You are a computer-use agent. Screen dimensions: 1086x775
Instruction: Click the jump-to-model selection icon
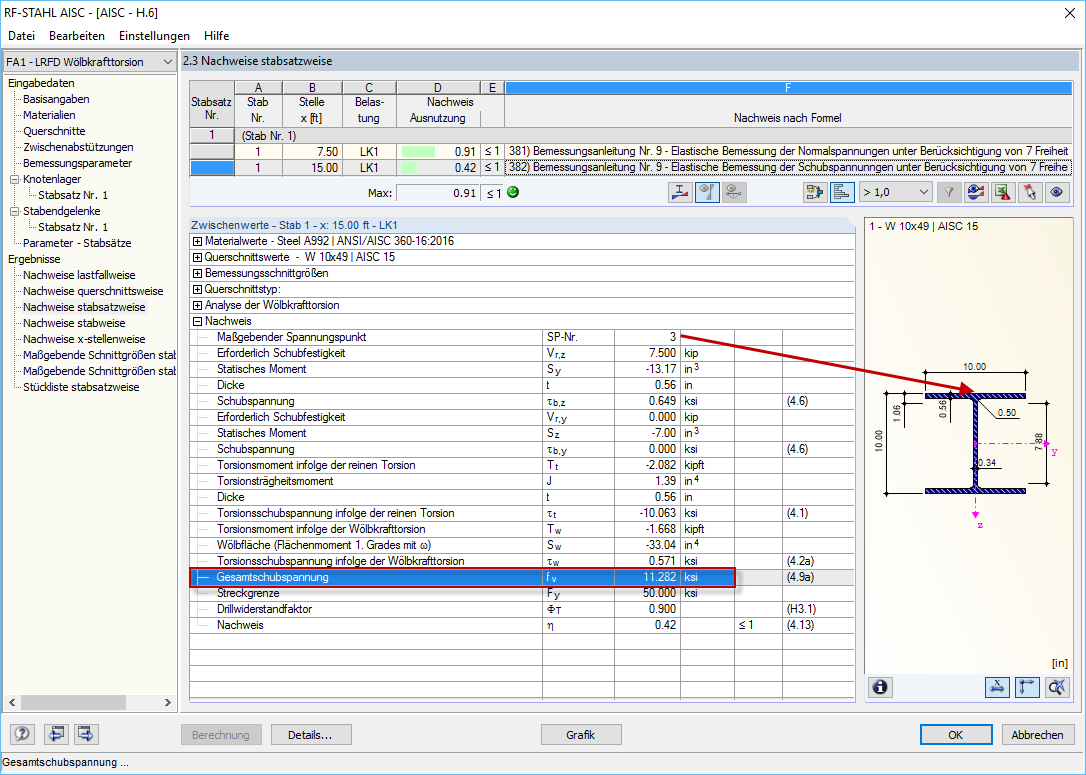coord(815,193)
